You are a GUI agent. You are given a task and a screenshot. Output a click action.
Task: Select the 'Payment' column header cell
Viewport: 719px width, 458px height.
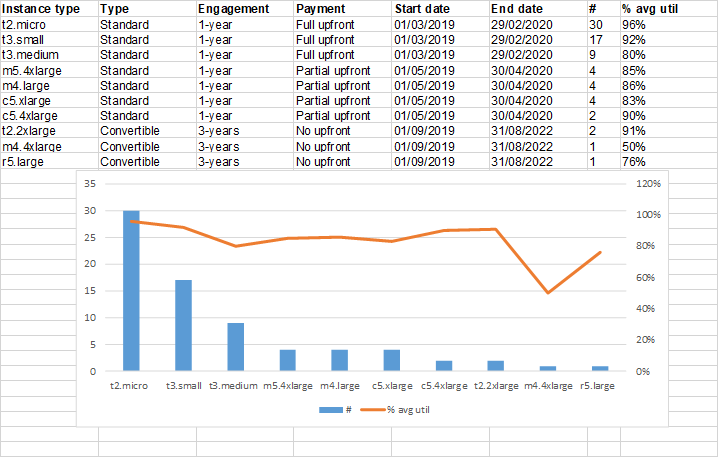click(x=343, y=9)
